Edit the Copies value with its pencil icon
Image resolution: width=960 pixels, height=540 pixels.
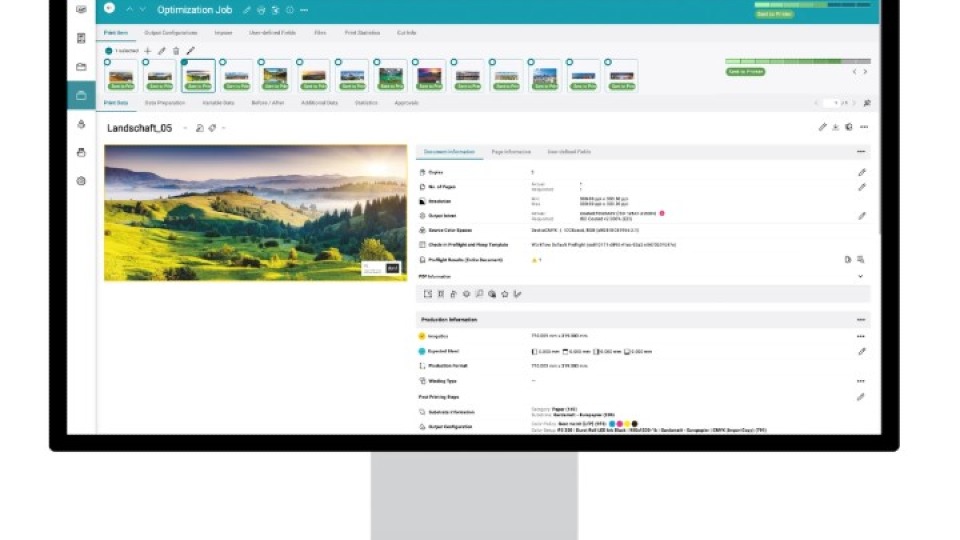tap(862, 173)
